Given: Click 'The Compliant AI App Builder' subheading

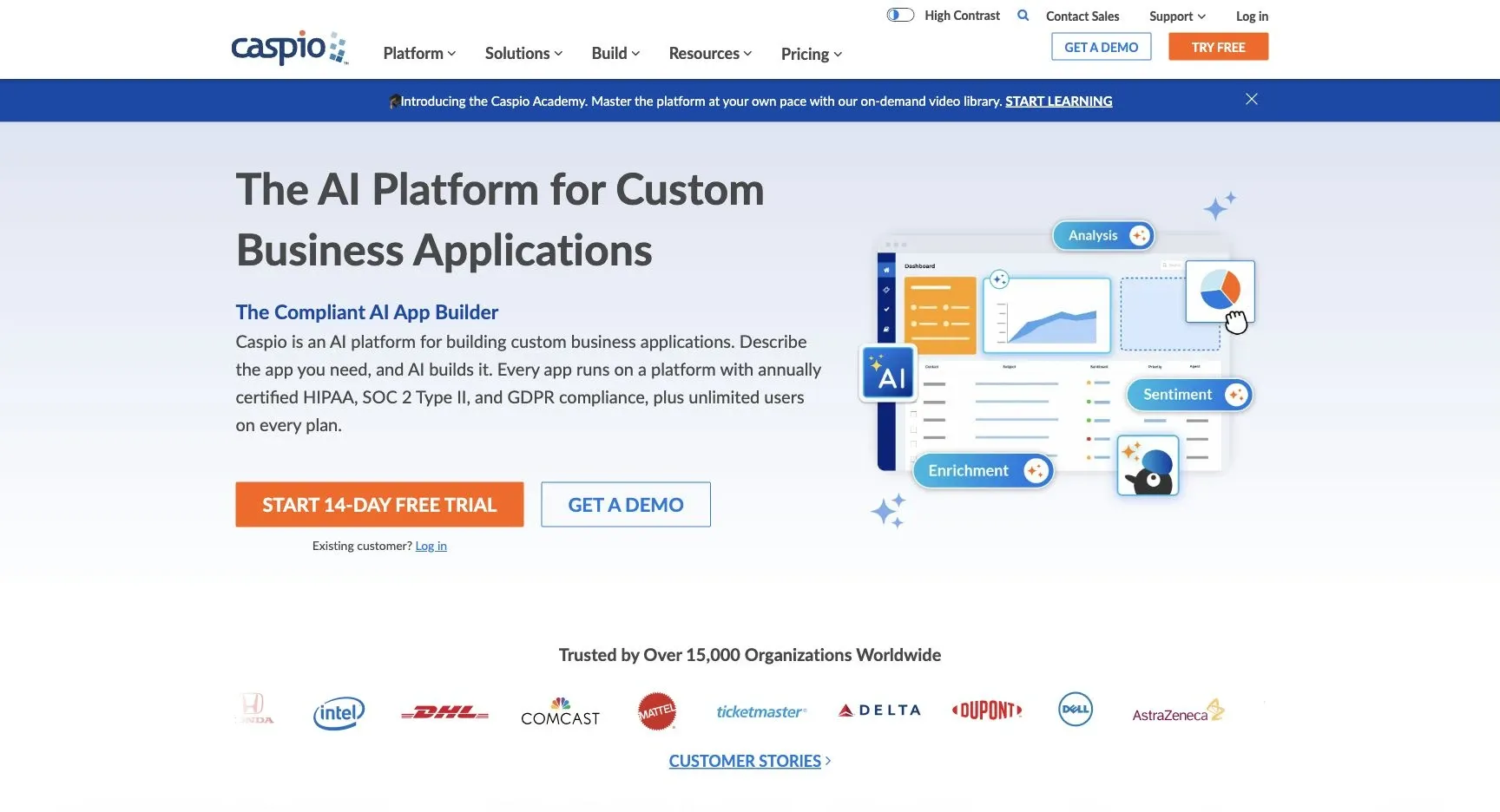Looking at the screenshot, I should (x=367, y=312).
